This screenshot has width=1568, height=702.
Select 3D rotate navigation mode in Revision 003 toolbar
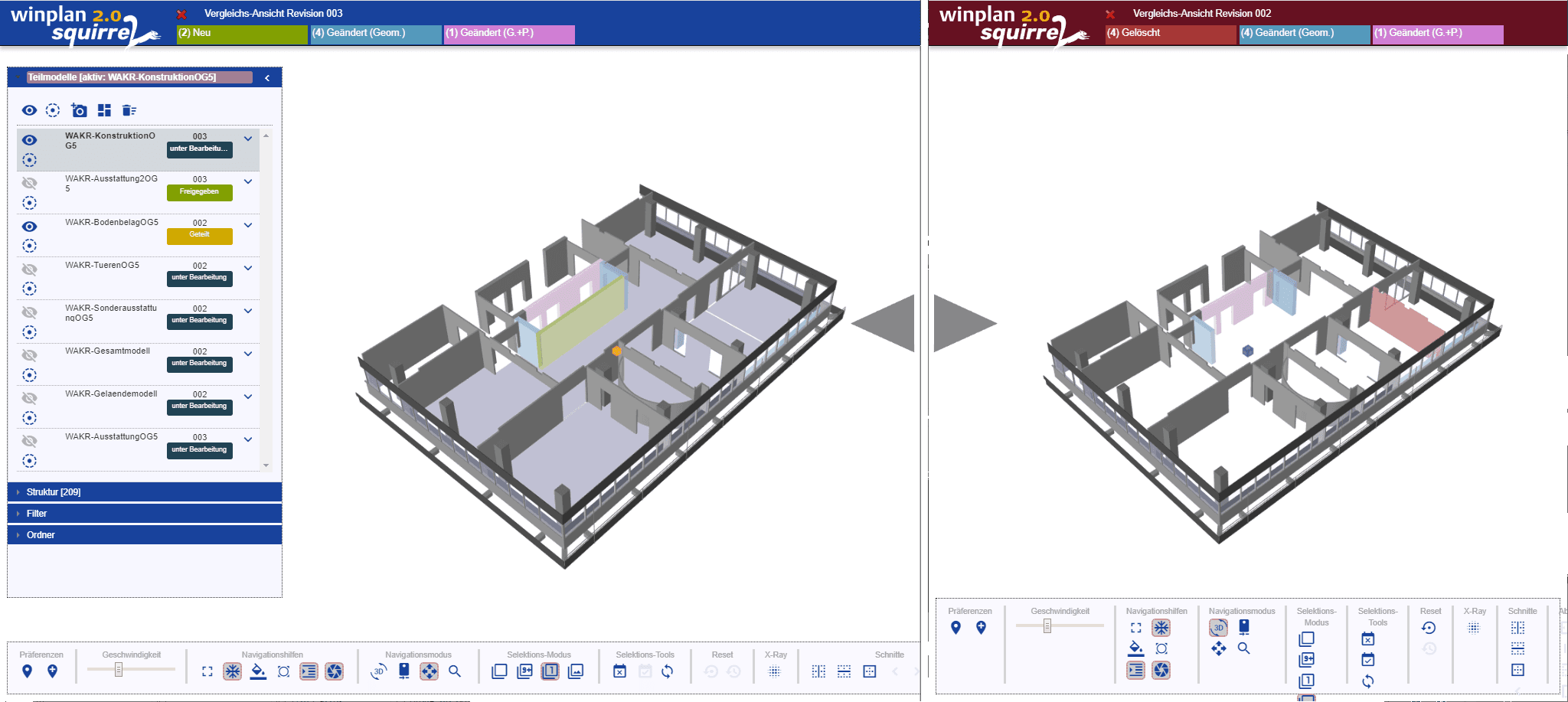(x=378, y=671)
